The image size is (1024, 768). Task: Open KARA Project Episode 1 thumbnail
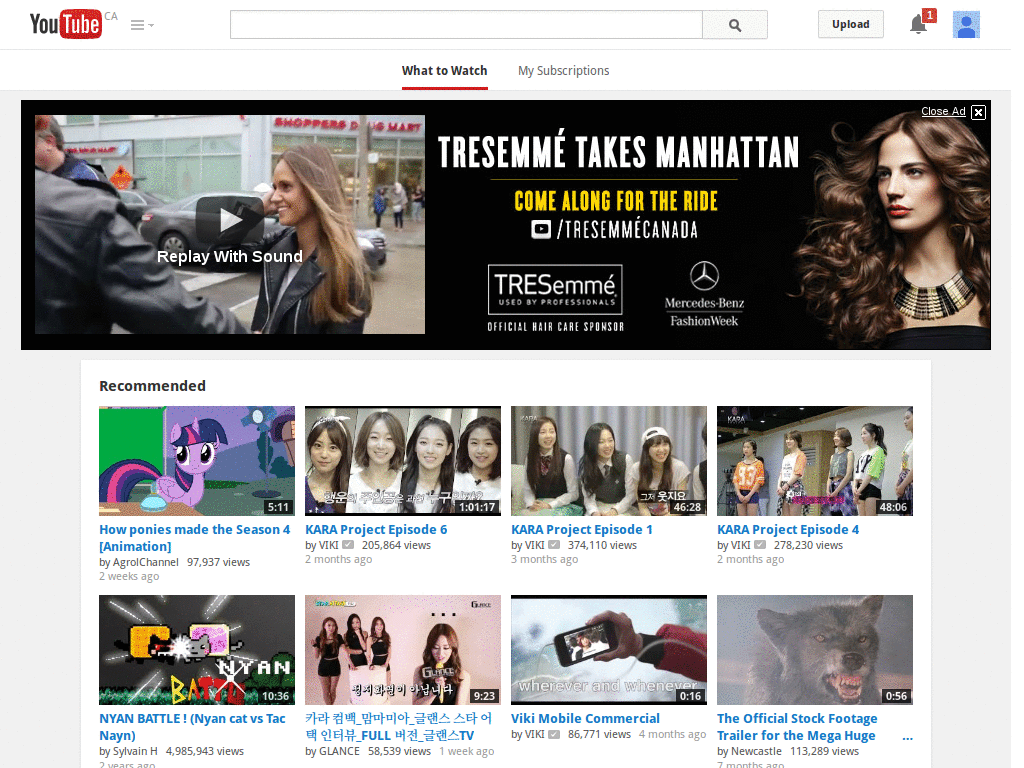(609, 461)
